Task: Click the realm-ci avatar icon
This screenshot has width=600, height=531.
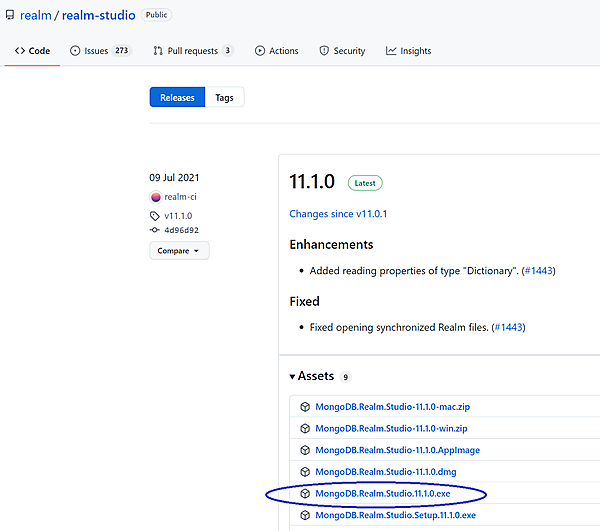Action: click(155, 197)
